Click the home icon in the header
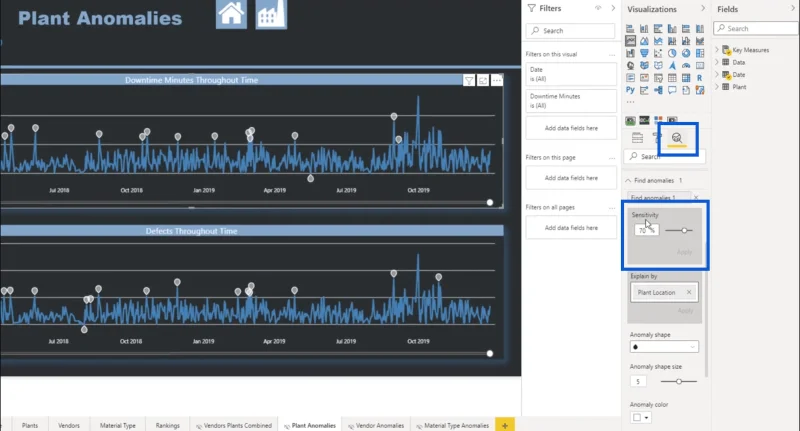 click(x=231, y=14)
